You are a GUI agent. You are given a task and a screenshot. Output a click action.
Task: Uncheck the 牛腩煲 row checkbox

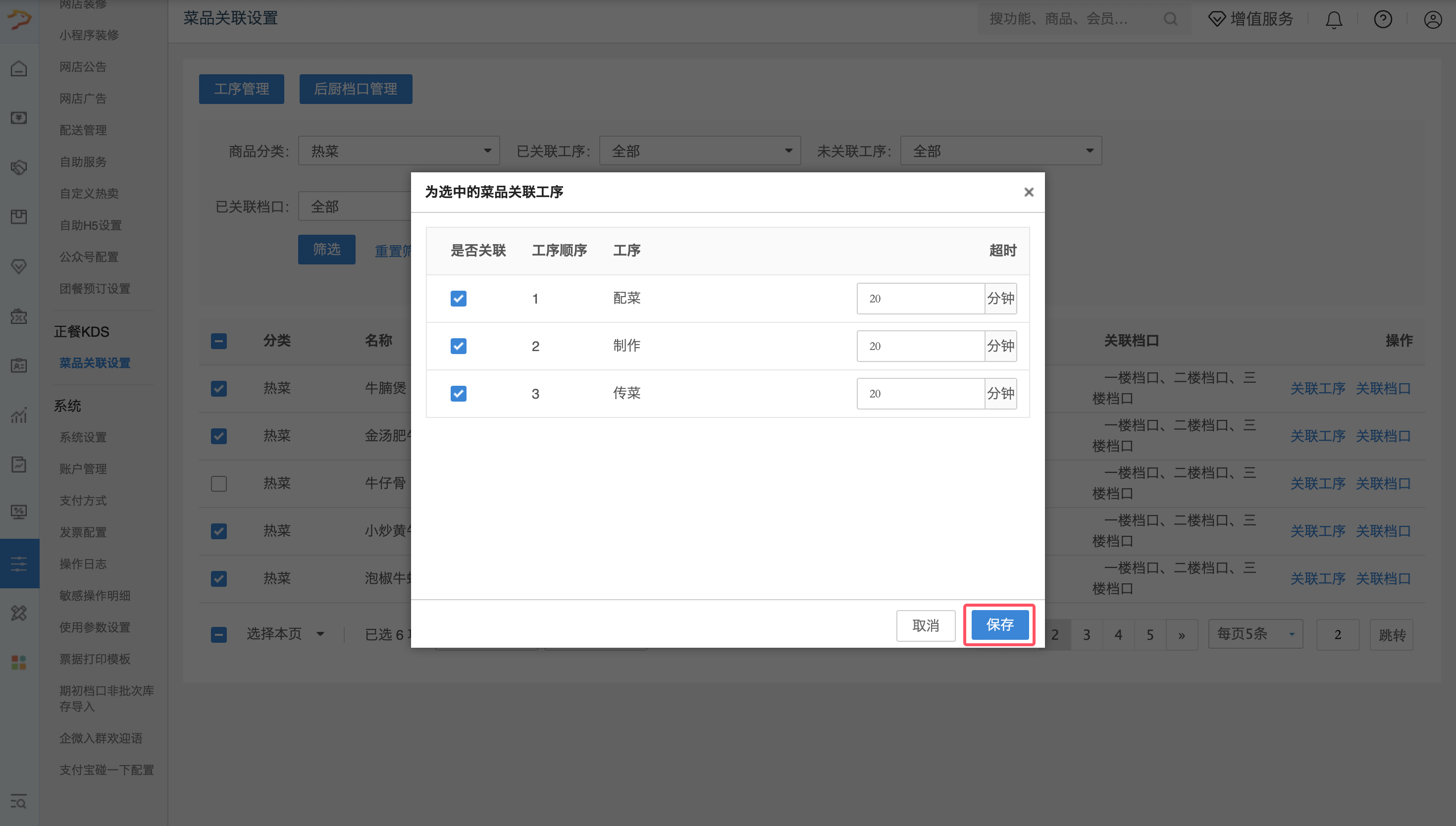tap(219, 389)
